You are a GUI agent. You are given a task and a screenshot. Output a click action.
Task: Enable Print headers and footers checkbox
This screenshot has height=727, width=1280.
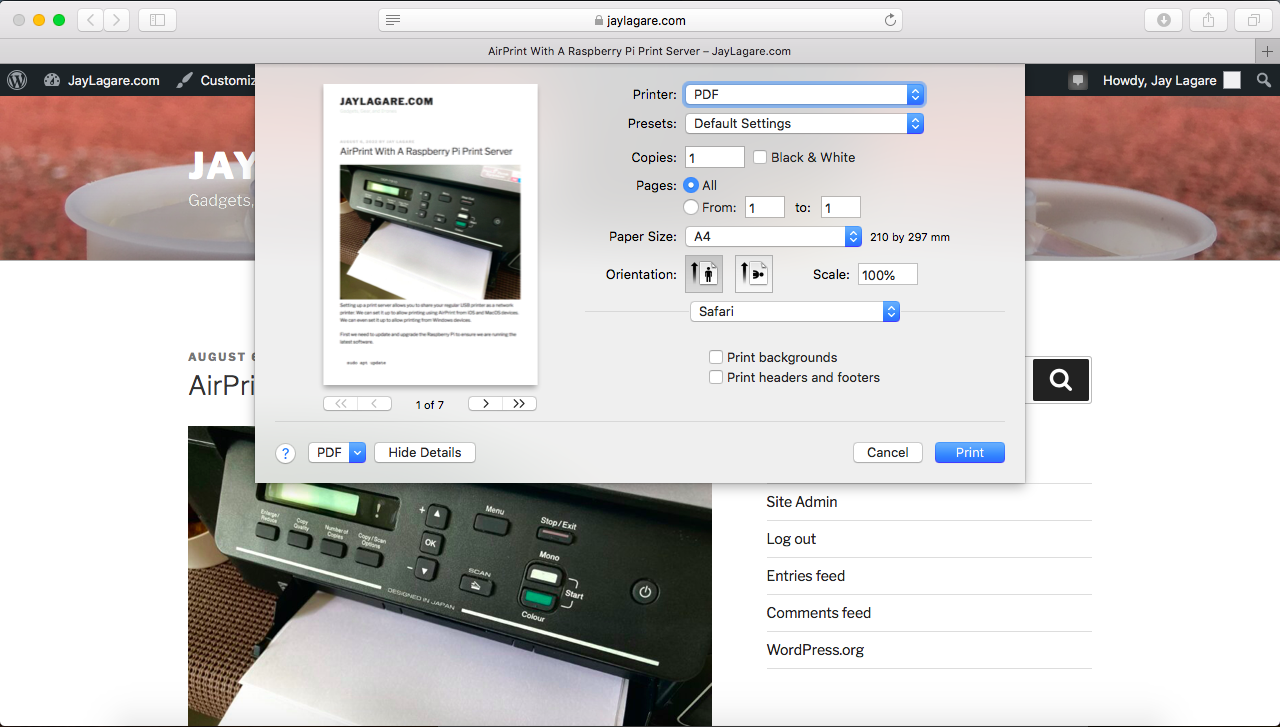[x=716, y=377]
